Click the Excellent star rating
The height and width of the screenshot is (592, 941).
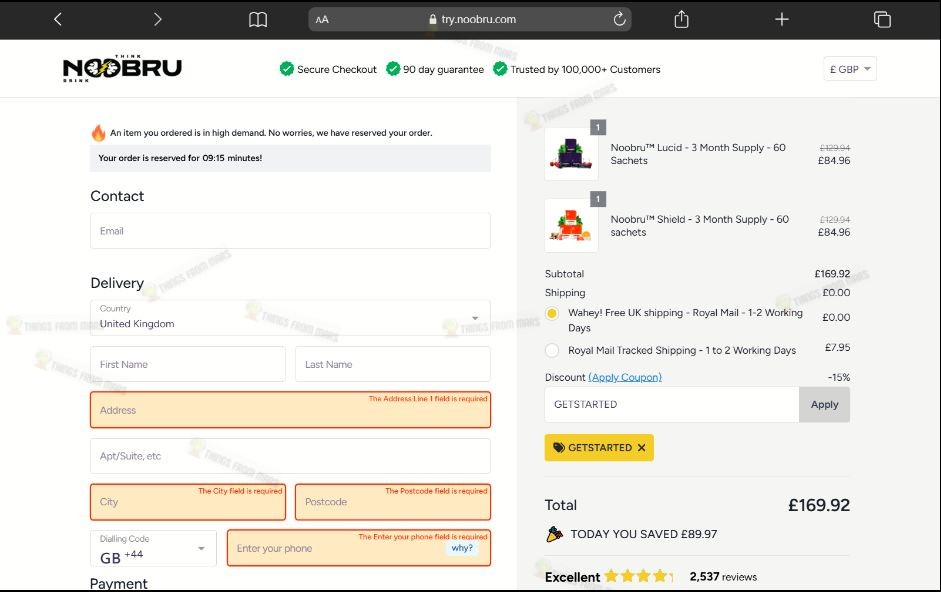tap(639, 576)
